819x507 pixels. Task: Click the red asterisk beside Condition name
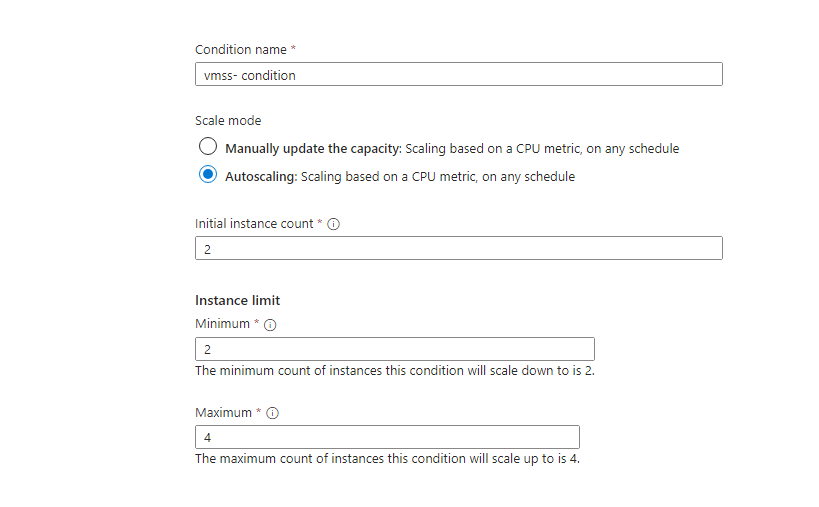(293, 49)
